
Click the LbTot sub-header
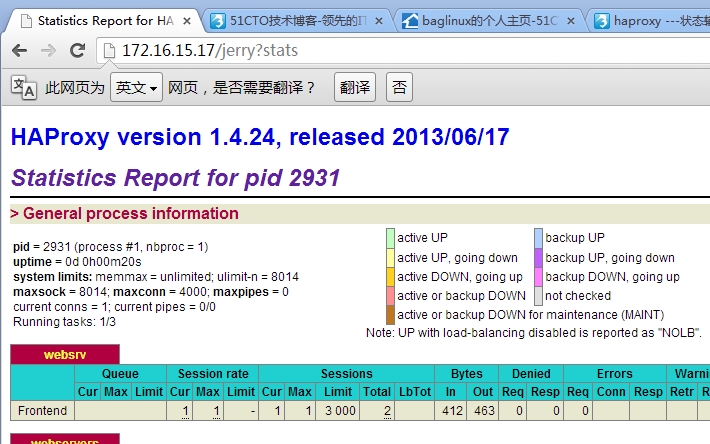(415, 391)
